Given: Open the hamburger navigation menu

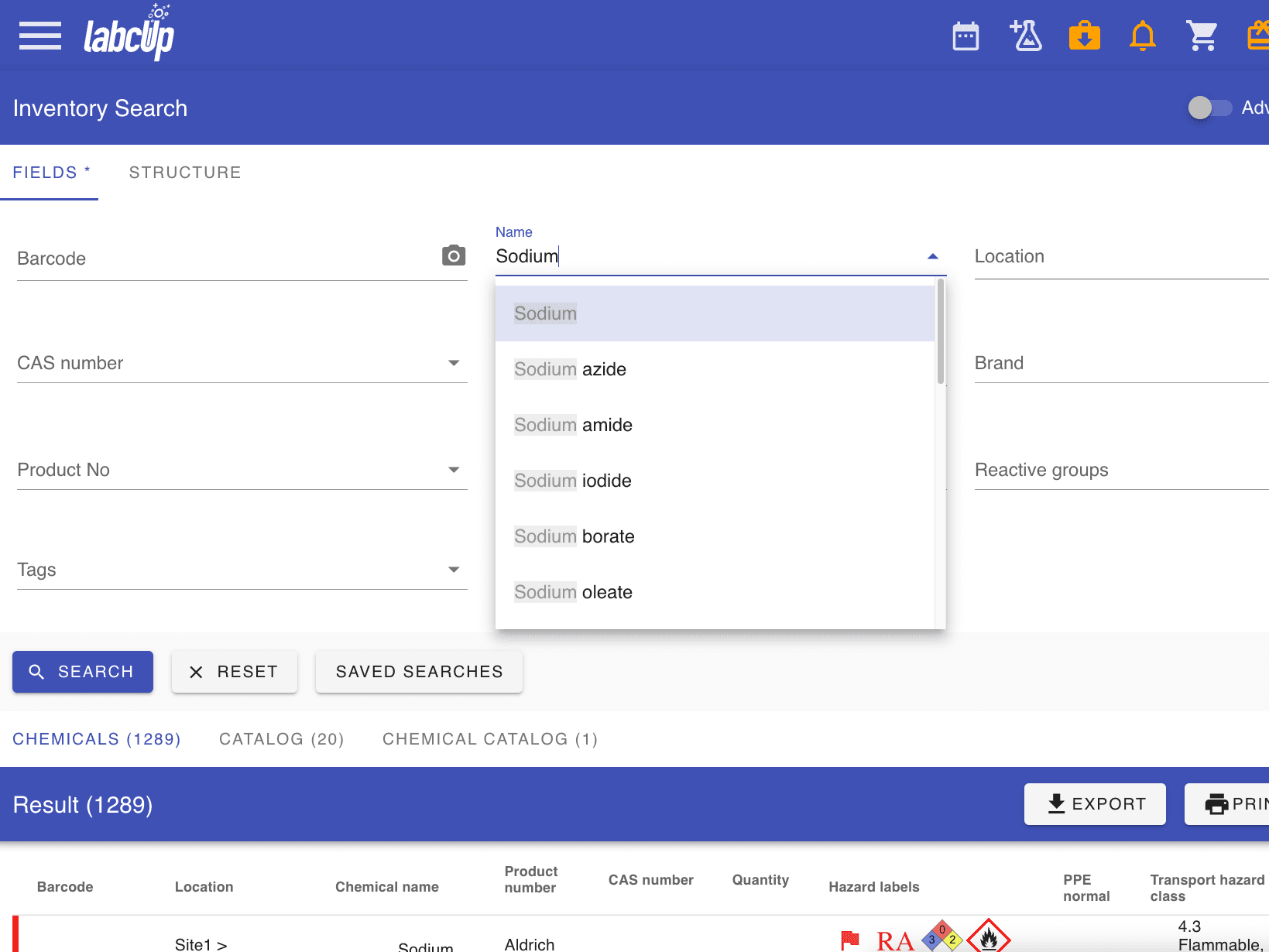Looking at the screenshot, I should (x=40, y=36).
